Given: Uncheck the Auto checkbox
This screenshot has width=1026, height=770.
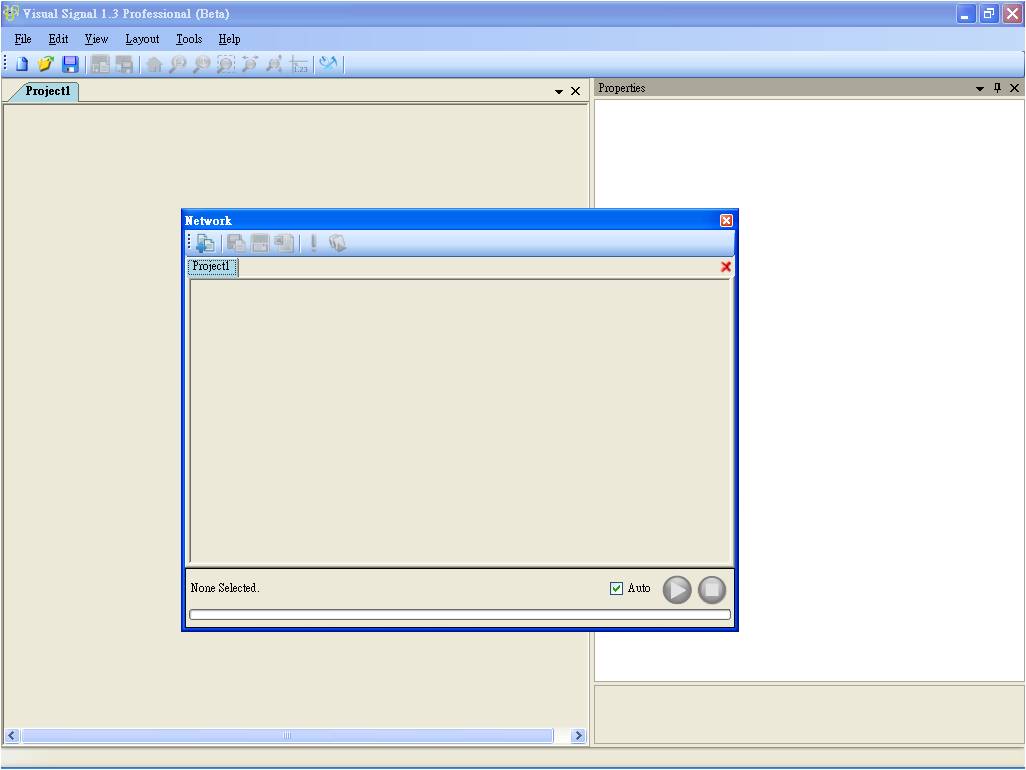Looking at the screenshot, I should pos(616,588).
